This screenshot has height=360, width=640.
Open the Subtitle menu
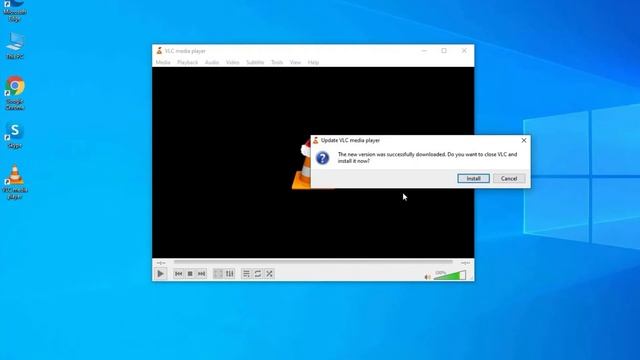[255, 62]
